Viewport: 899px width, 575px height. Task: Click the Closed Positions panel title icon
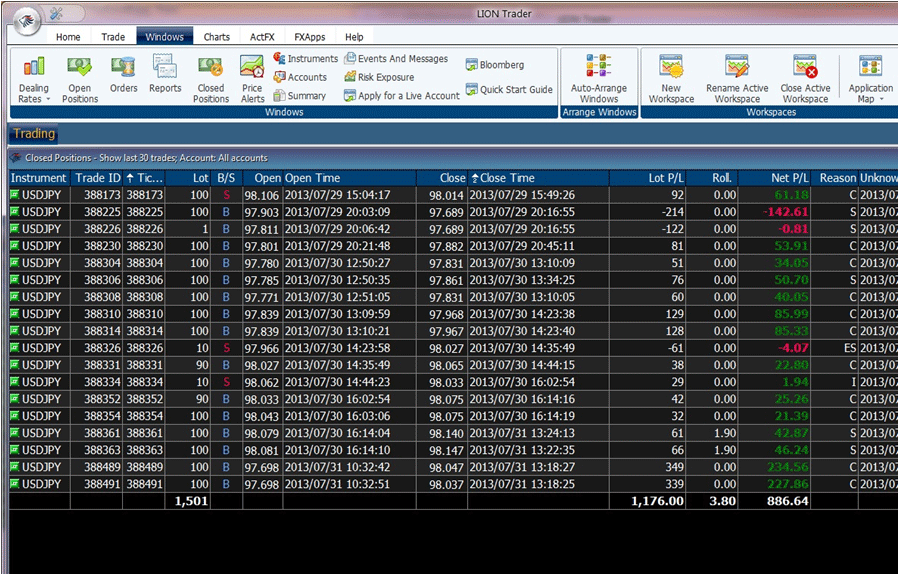15,157
